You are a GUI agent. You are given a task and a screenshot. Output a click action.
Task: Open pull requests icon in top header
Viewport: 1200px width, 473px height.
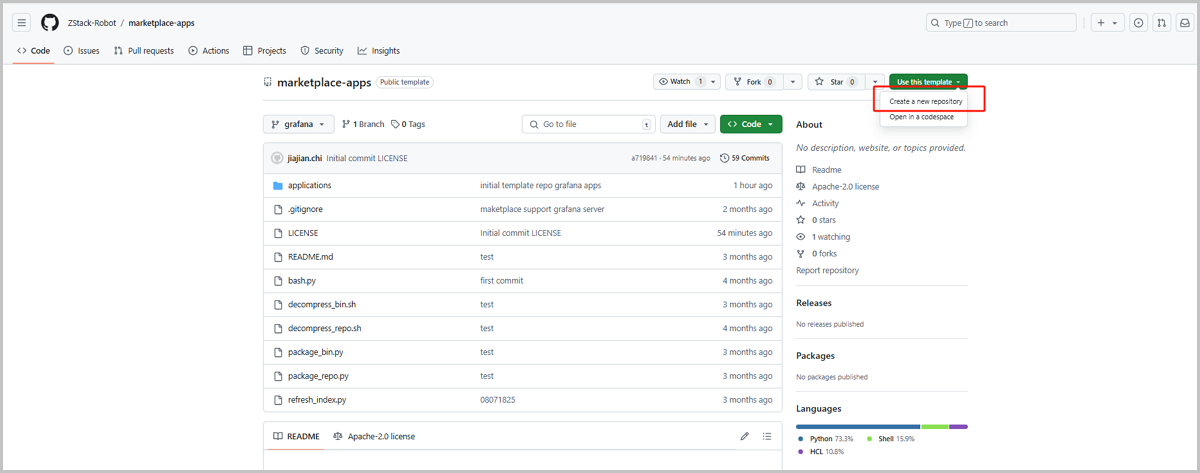(1161, 22)
